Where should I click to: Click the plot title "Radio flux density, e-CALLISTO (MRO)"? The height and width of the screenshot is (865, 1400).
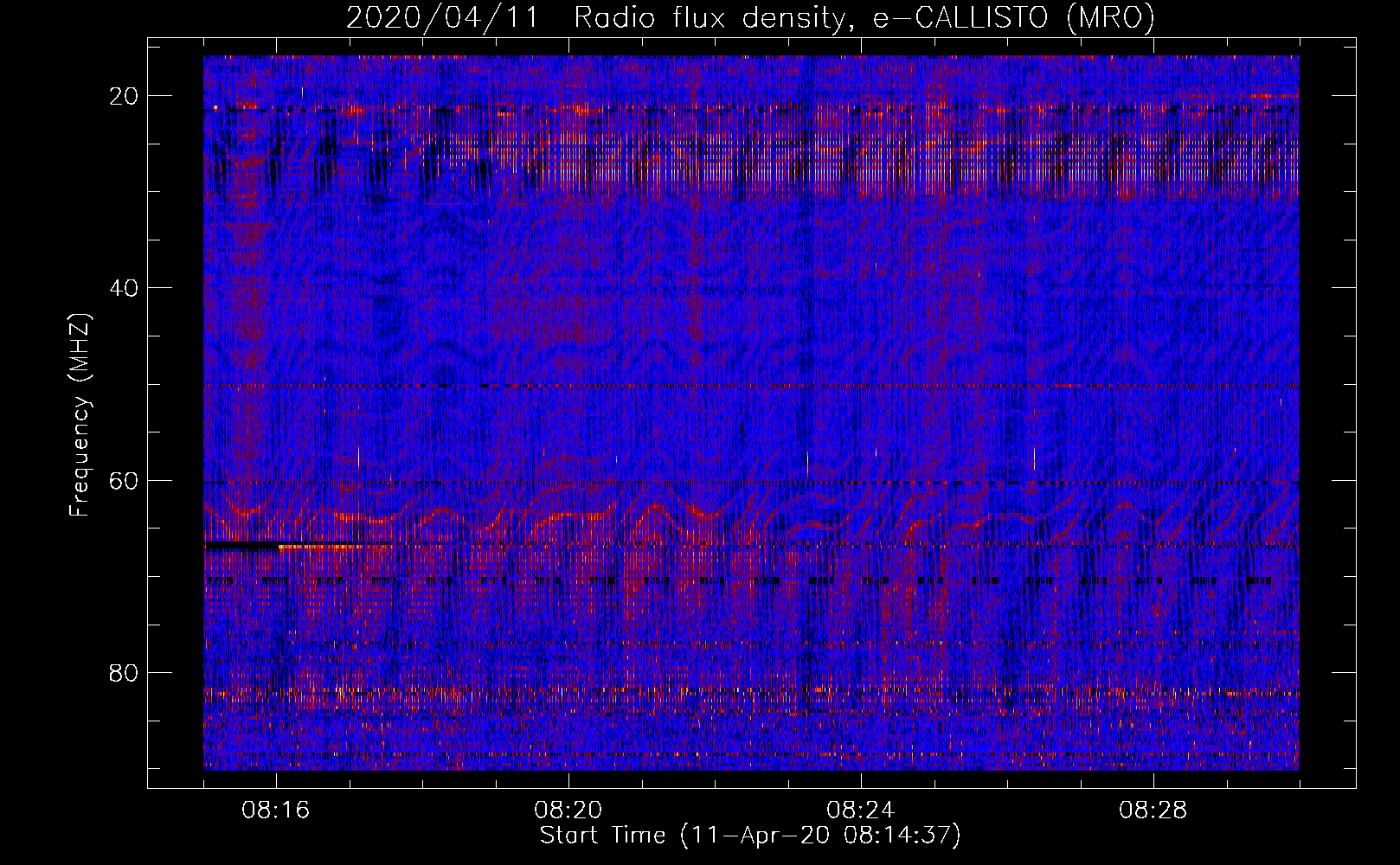point(864,18)
